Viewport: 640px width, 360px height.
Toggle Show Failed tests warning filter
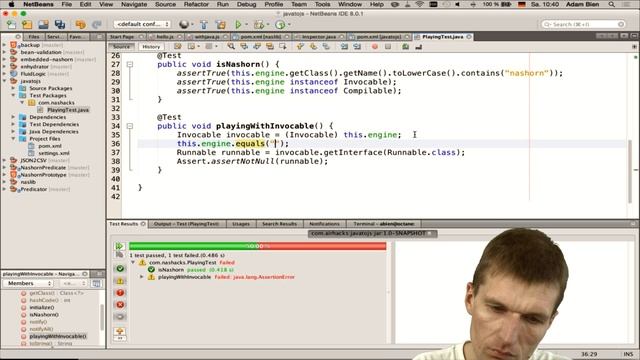(x=120, y=281)
